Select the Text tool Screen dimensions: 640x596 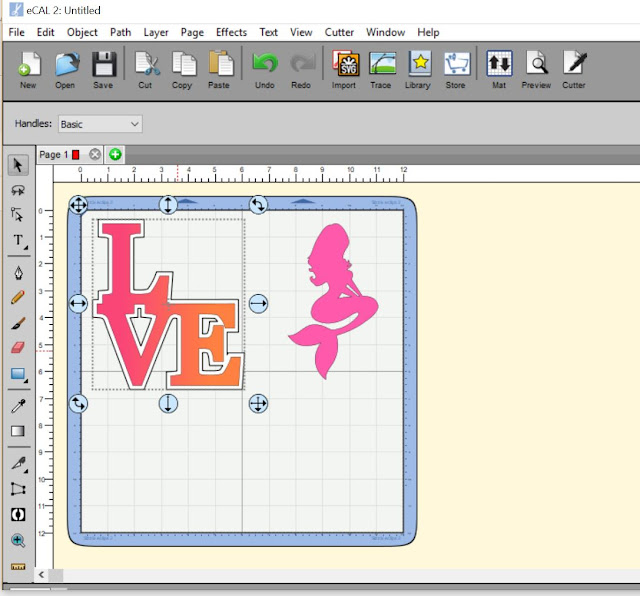(17, 241)
